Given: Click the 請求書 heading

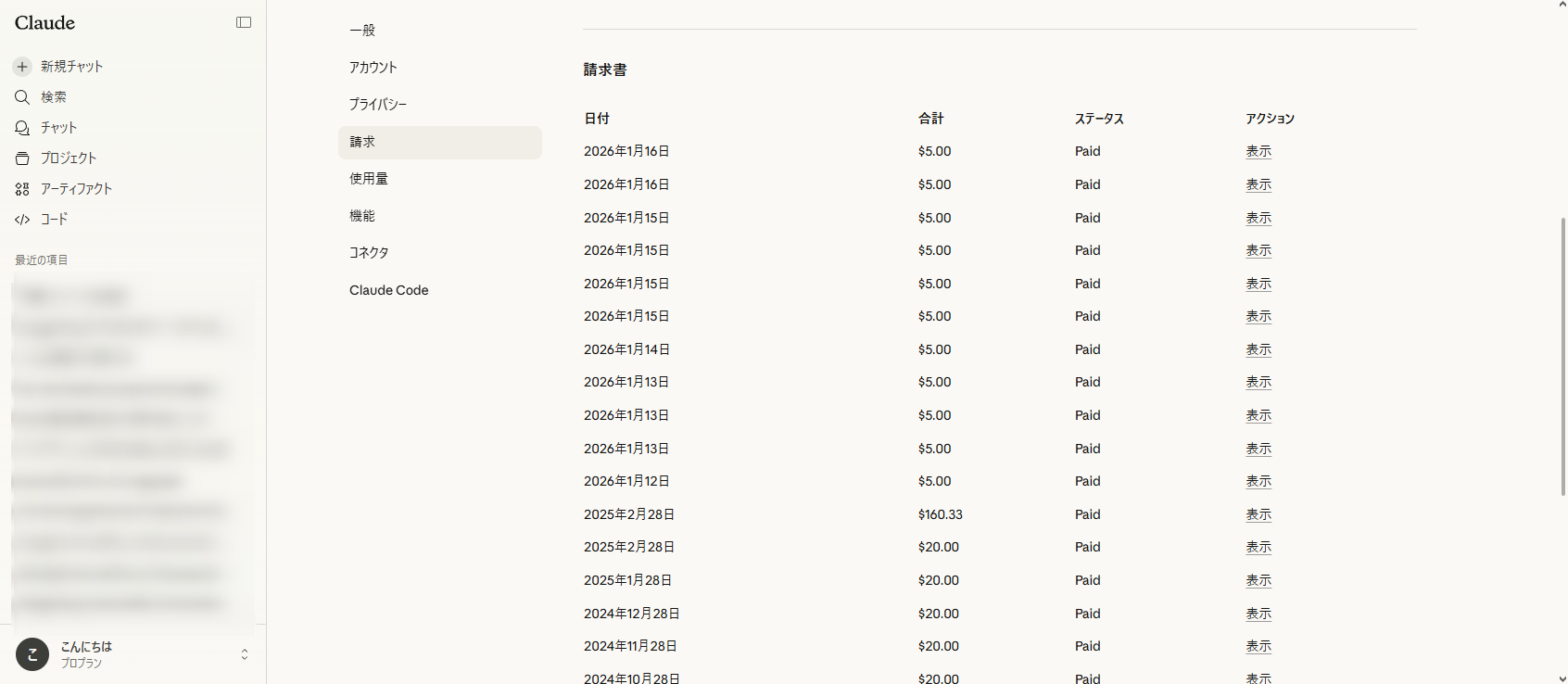Looking at the screenshot, I should click(605, 70).
